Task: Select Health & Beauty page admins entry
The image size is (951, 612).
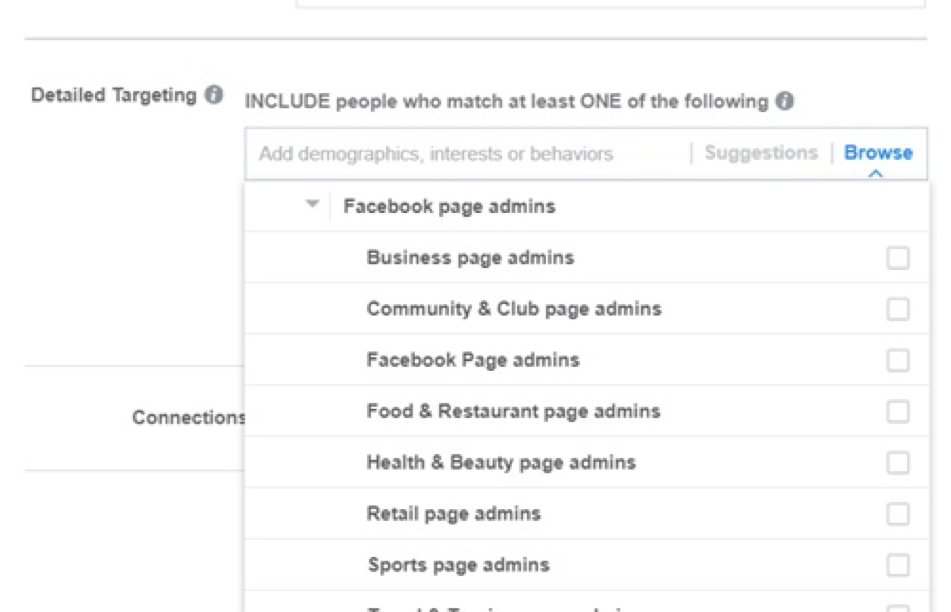Action: (x=586, y=462)
